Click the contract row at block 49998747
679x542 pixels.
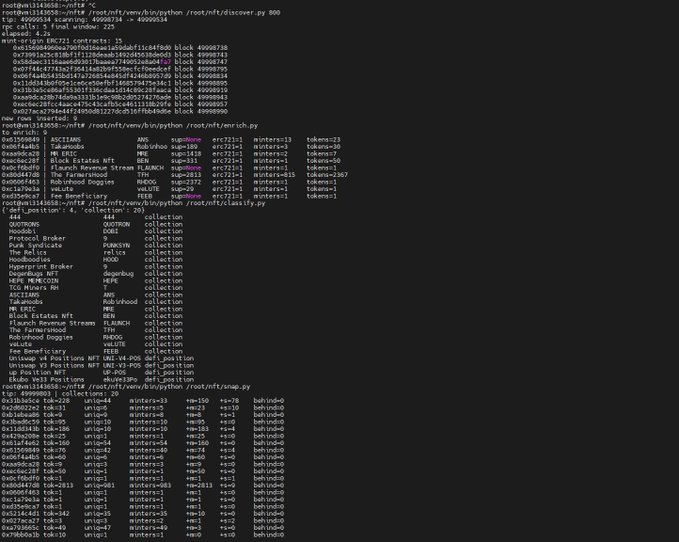click(120, 62)
